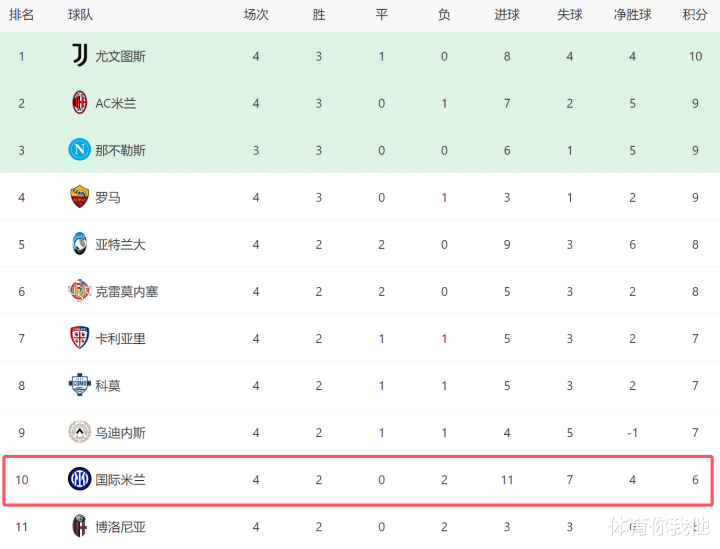Click the Napoli club logo

tap(80, 150)
